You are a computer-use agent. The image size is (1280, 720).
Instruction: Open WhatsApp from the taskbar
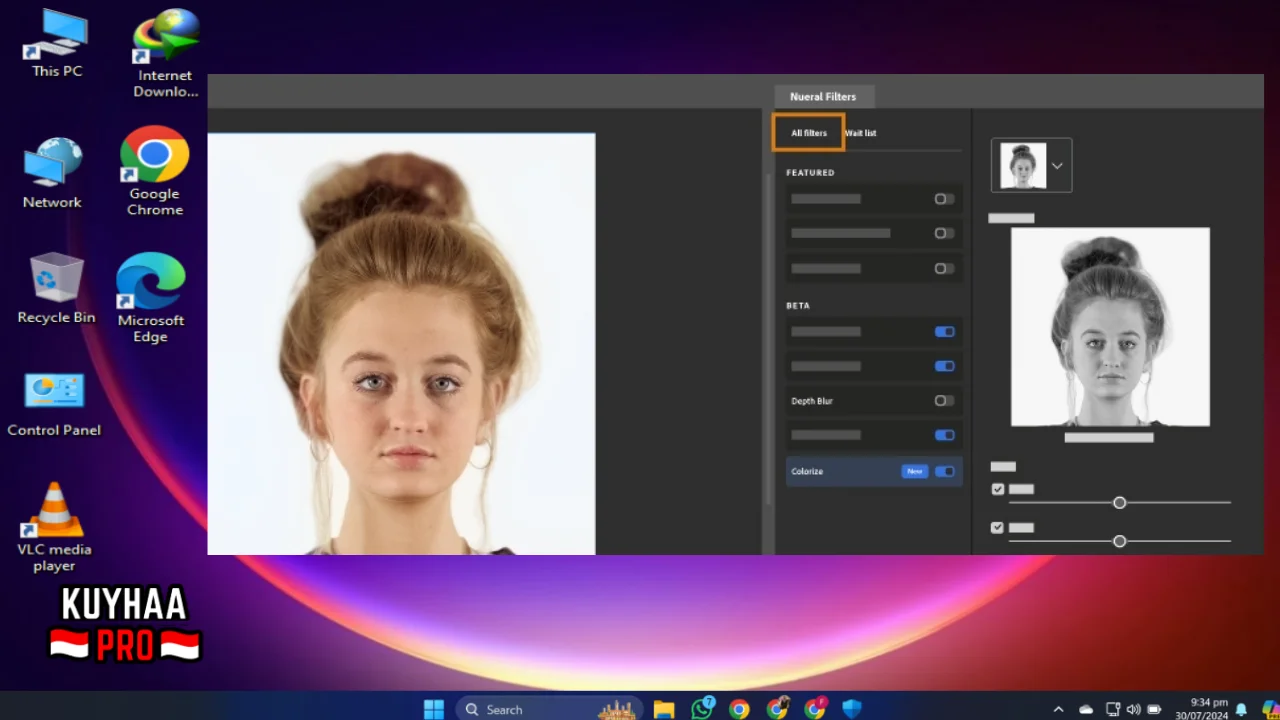pyautogui.click(x=703, y=709)
